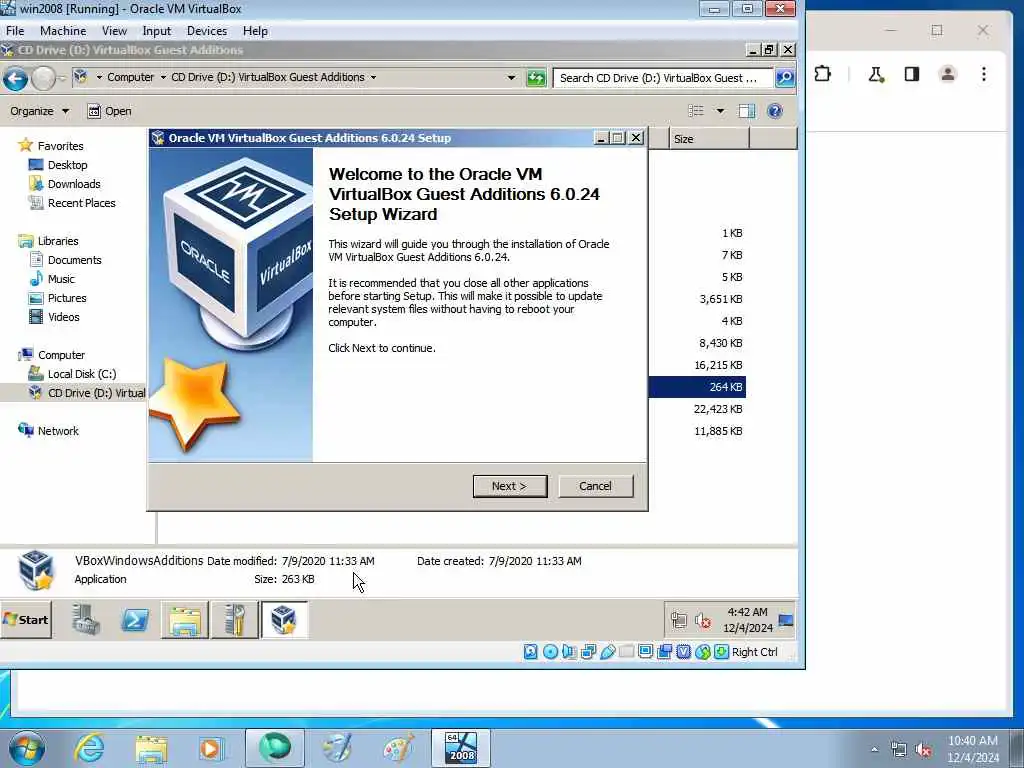Screen dimensions: 1024x768
Task: Click the host Windows Start orb
Action: coord(27,748)
